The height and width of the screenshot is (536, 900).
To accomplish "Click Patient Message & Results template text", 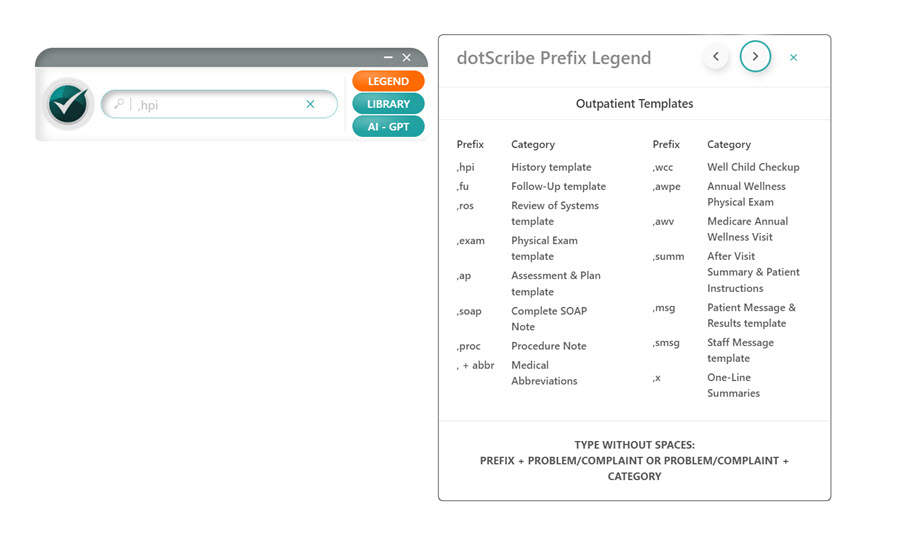I will point(751,315).
